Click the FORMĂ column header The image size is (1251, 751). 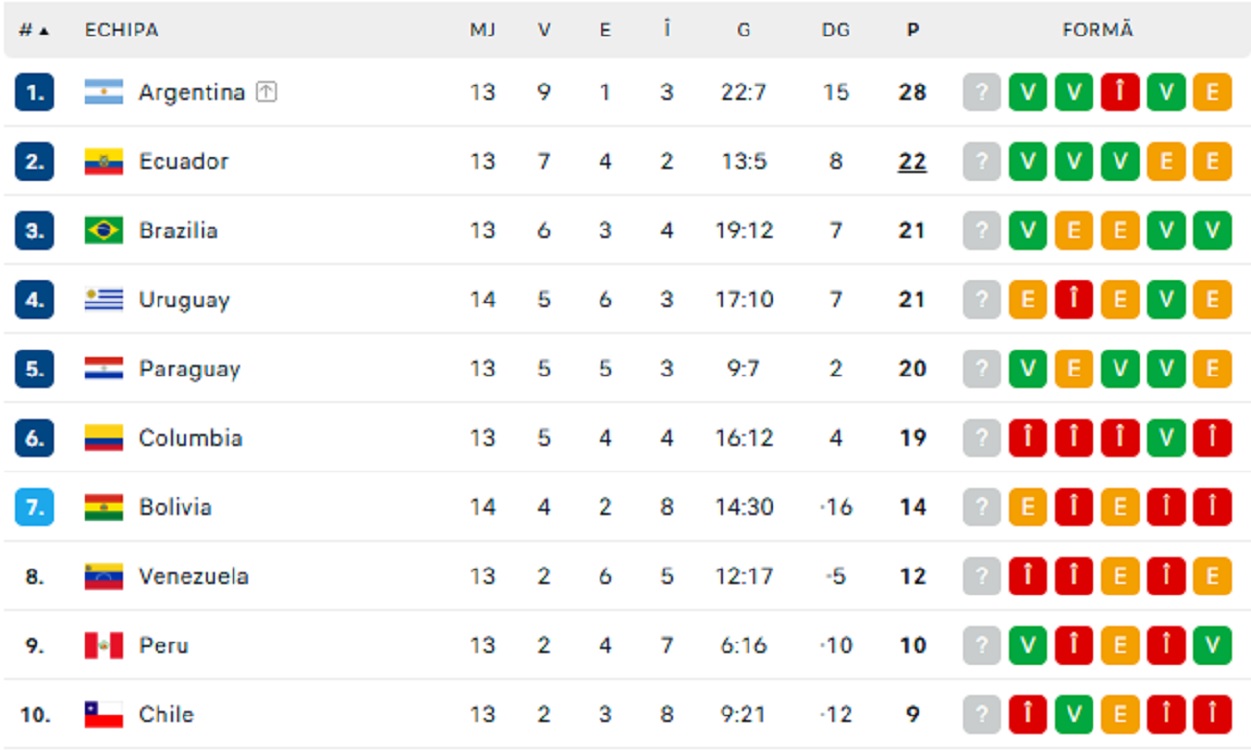point(1097,30)
